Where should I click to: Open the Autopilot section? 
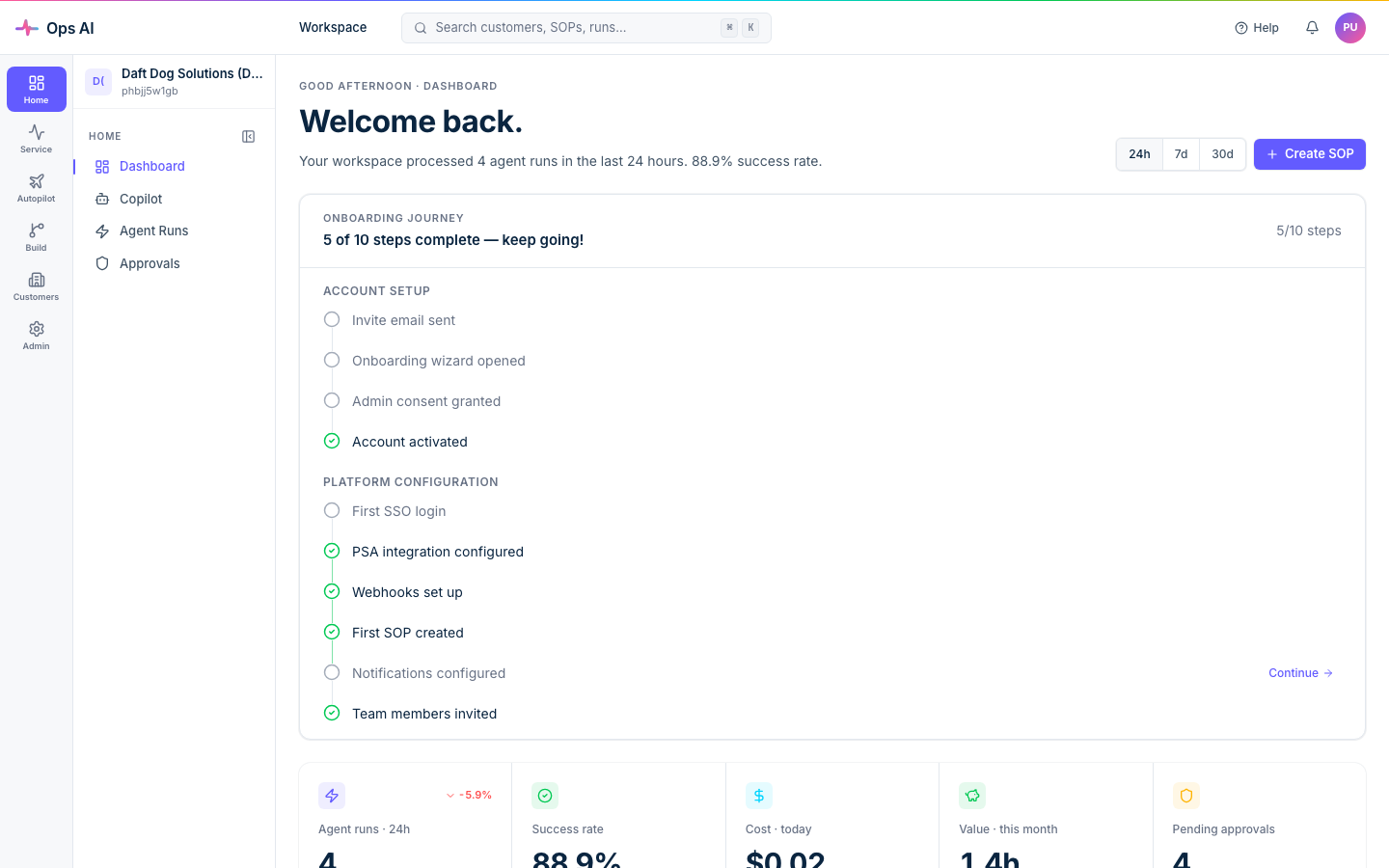37,187
